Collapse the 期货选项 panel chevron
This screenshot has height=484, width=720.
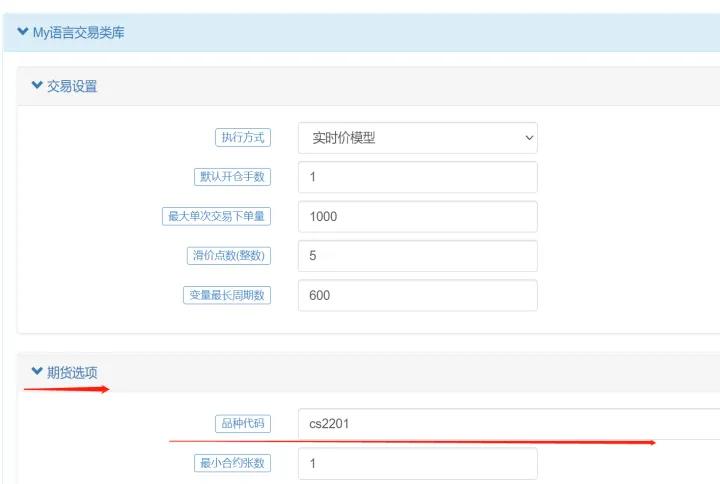[37, 371]
